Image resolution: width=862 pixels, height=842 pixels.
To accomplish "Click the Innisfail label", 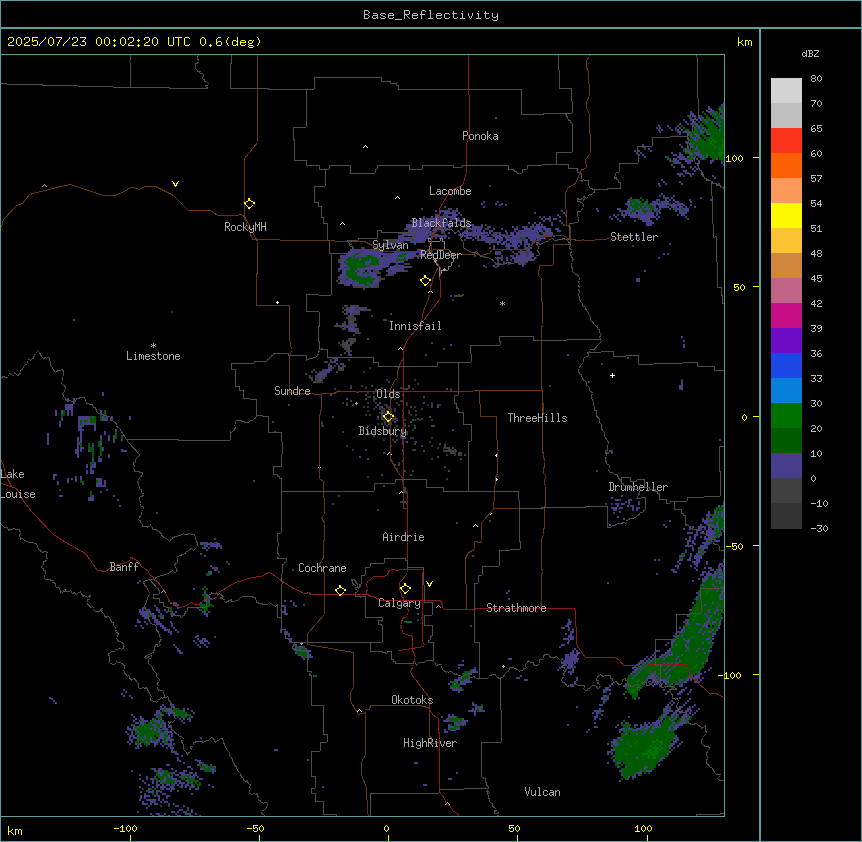I will [415, 326].
